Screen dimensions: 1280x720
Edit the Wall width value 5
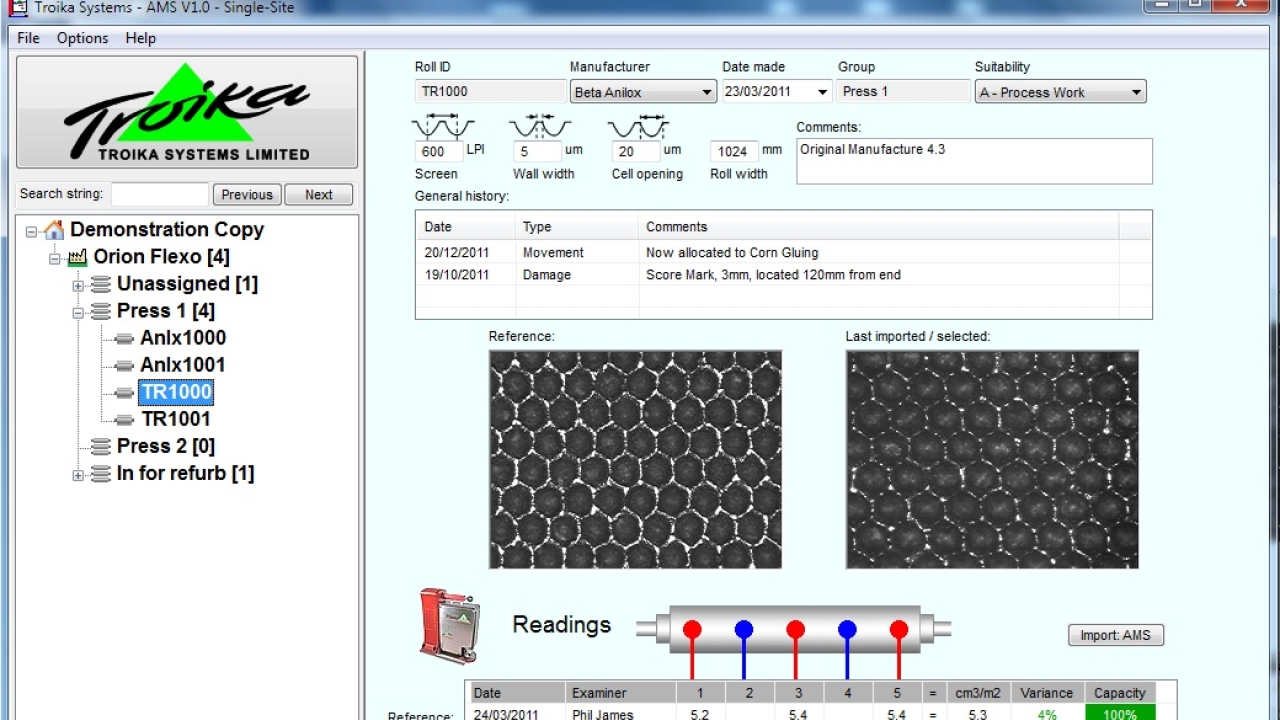[x=538, y=152]
